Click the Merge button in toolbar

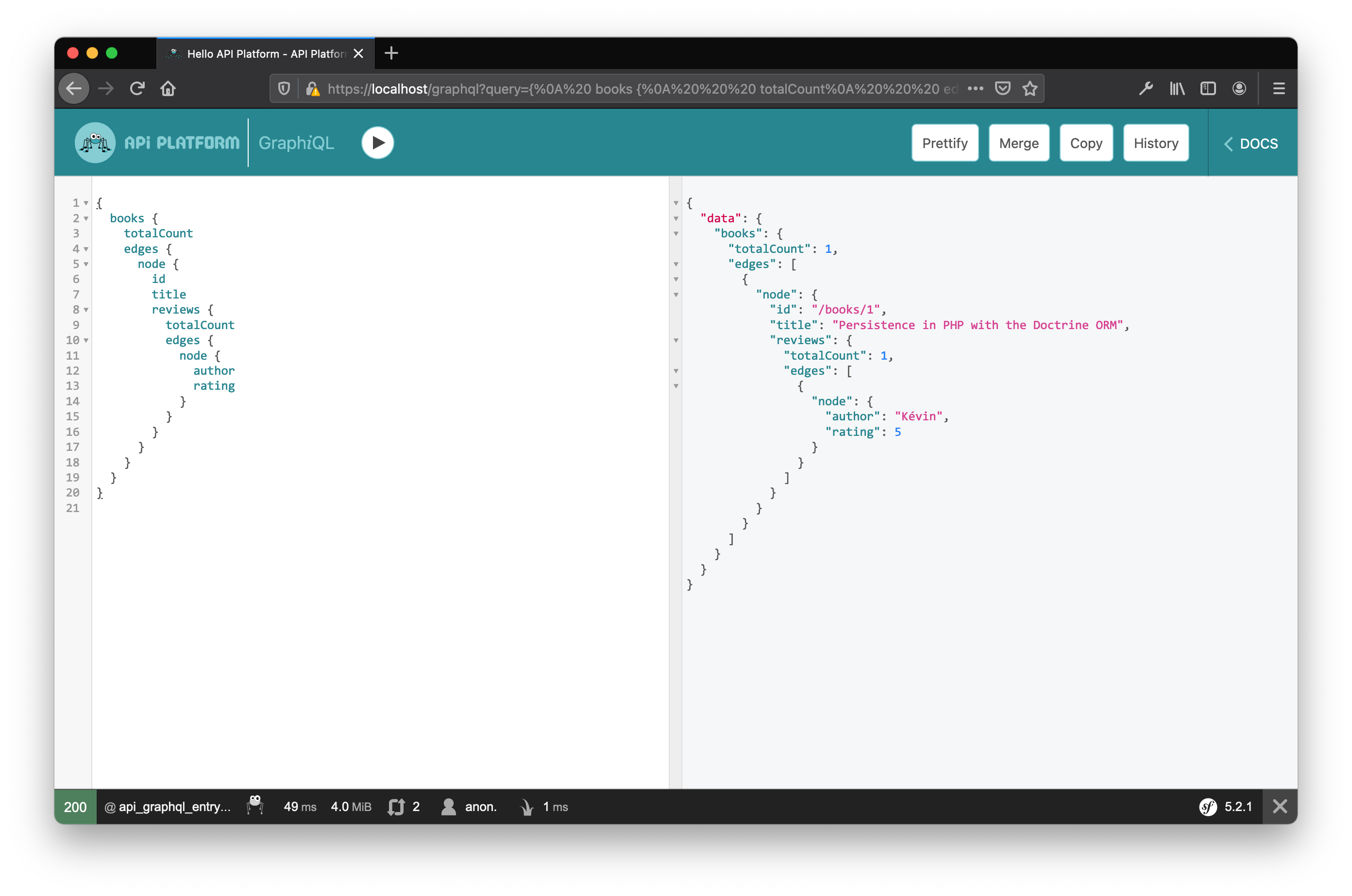(1018, 143)
